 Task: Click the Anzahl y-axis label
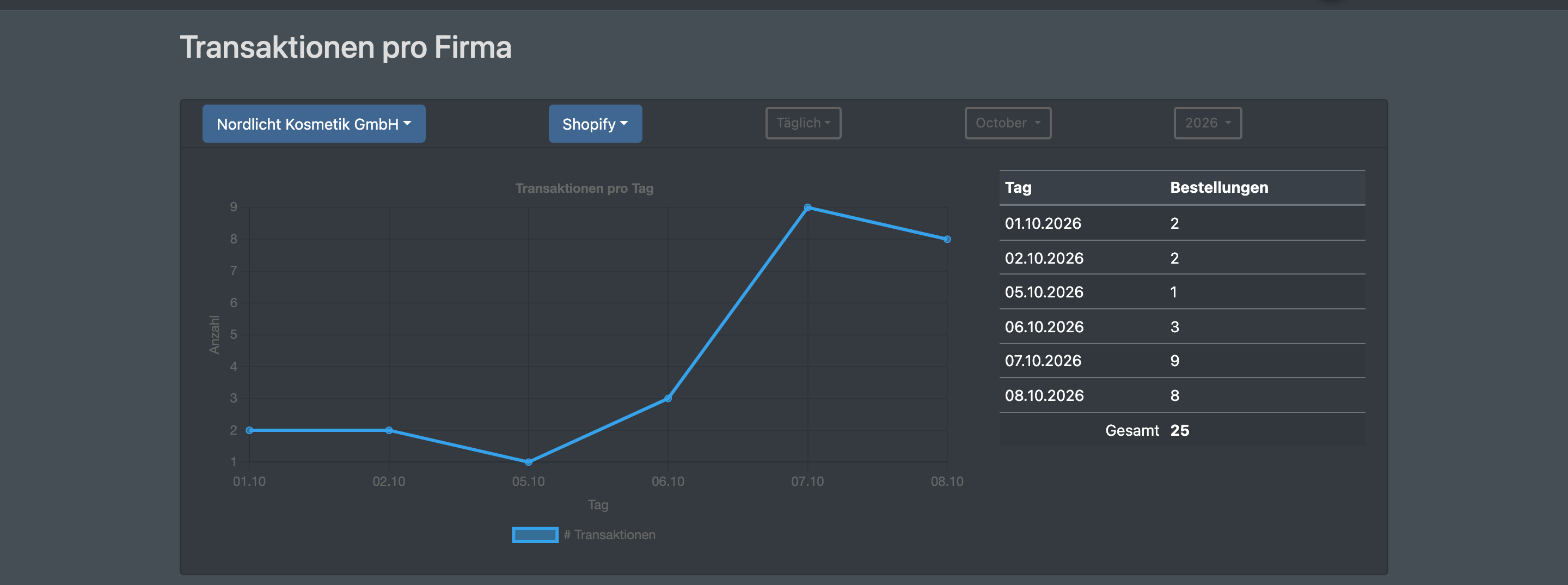215,335
